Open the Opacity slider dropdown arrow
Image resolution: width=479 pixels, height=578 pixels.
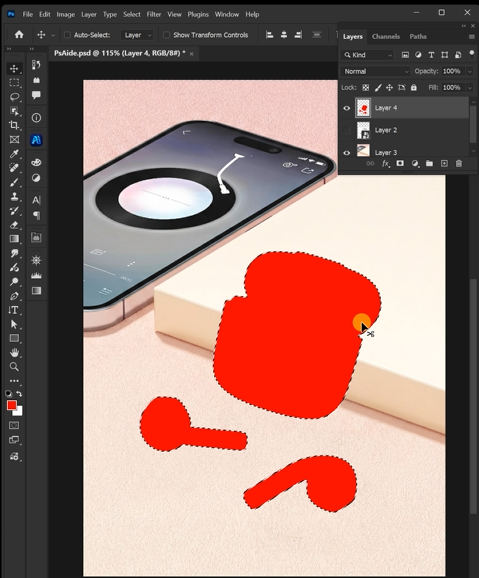(x=470, y=71)
